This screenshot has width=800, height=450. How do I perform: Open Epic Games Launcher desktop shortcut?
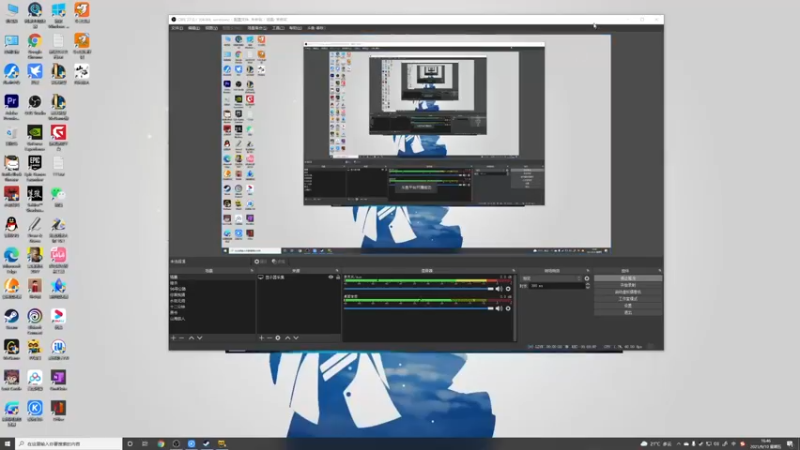(x=35, y=168)
